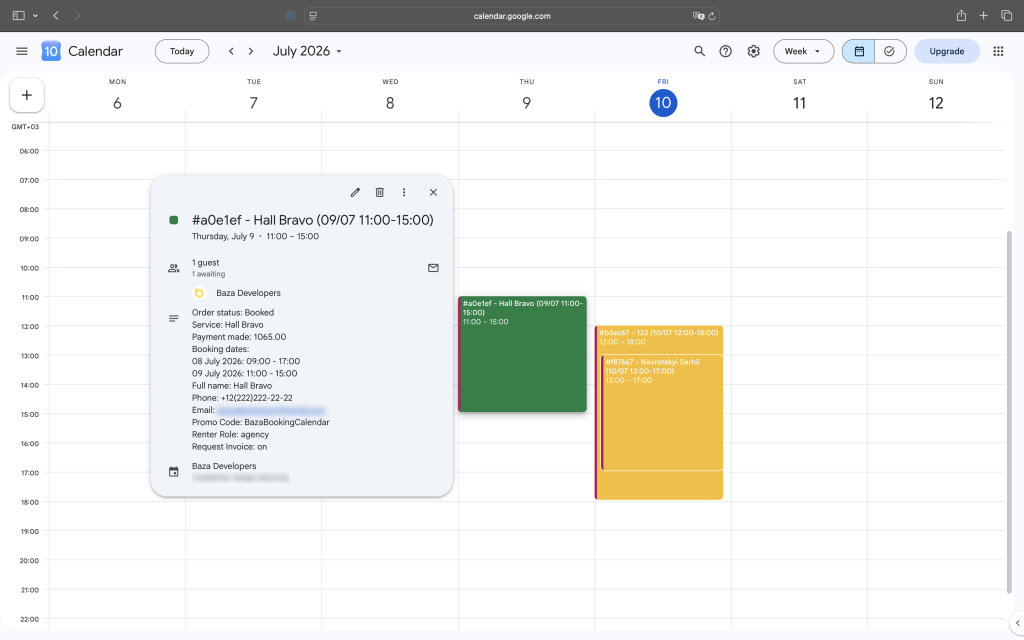1024x640 pixels.
Task: Click the Baza Developers guest avatar
Action: coord(199,293)
